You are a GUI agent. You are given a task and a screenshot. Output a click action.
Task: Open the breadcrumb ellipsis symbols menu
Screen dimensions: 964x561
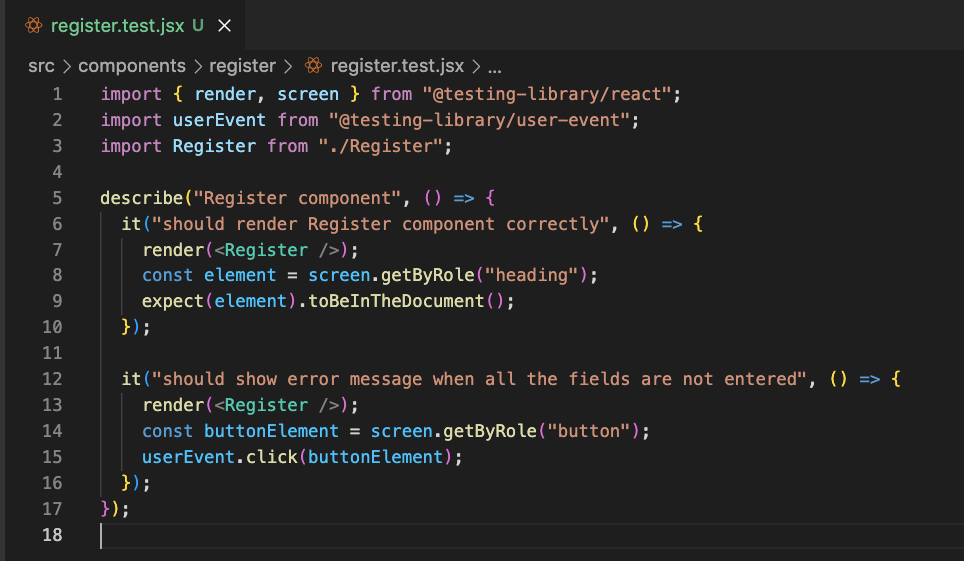point(495,66)
